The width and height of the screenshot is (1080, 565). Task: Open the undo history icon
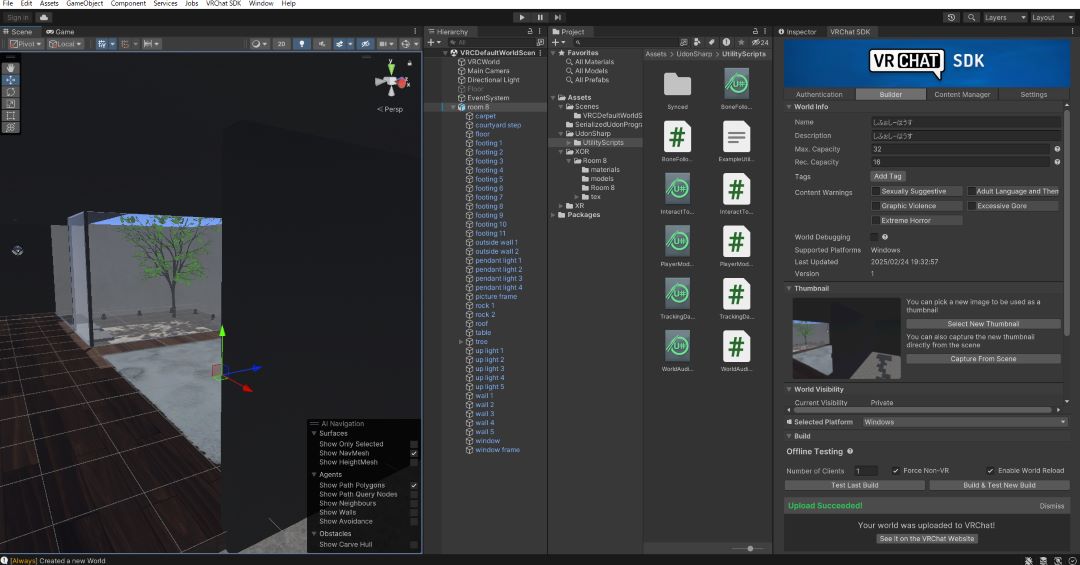[x=951, y=17]
